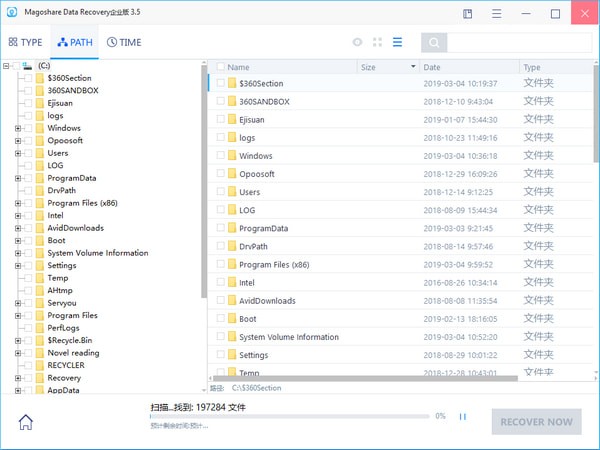
Task: Expand the System Volume Information node
Action: coord(18,253)
